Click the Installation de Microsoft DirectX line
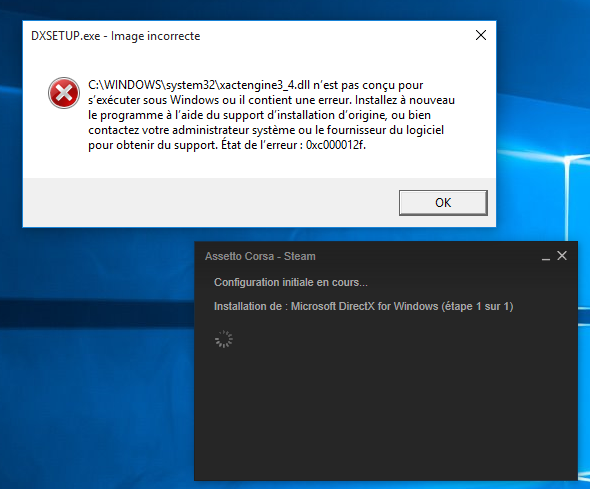This screenshot has width=590, height=489. pyautogui.click(x=363, y=306)
